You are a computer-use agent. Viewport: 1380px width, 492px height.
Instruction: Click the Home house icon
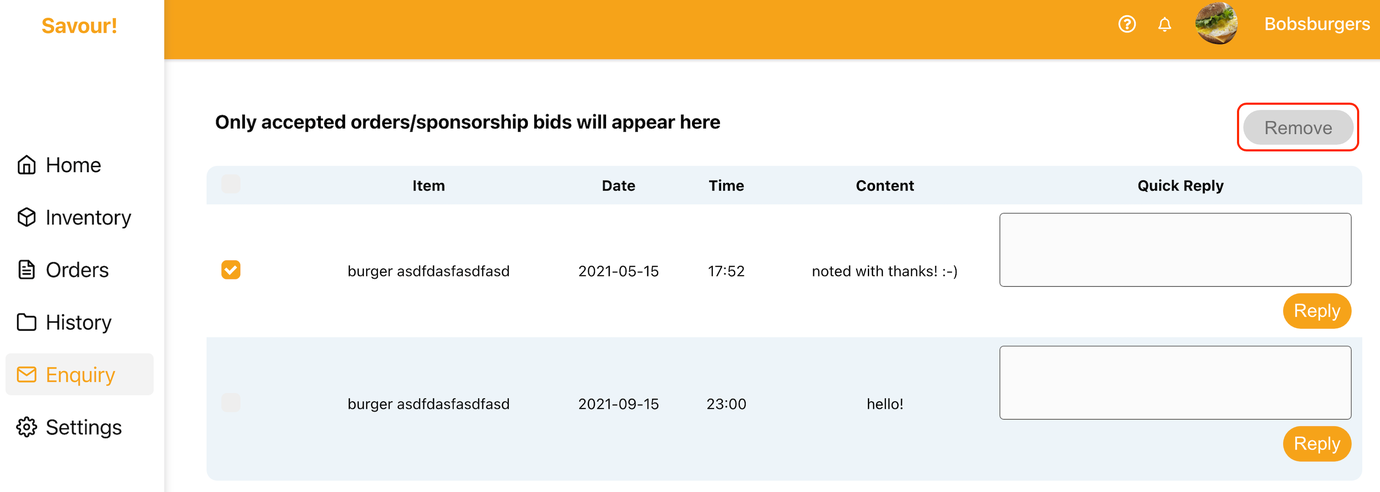pos(27,165)
